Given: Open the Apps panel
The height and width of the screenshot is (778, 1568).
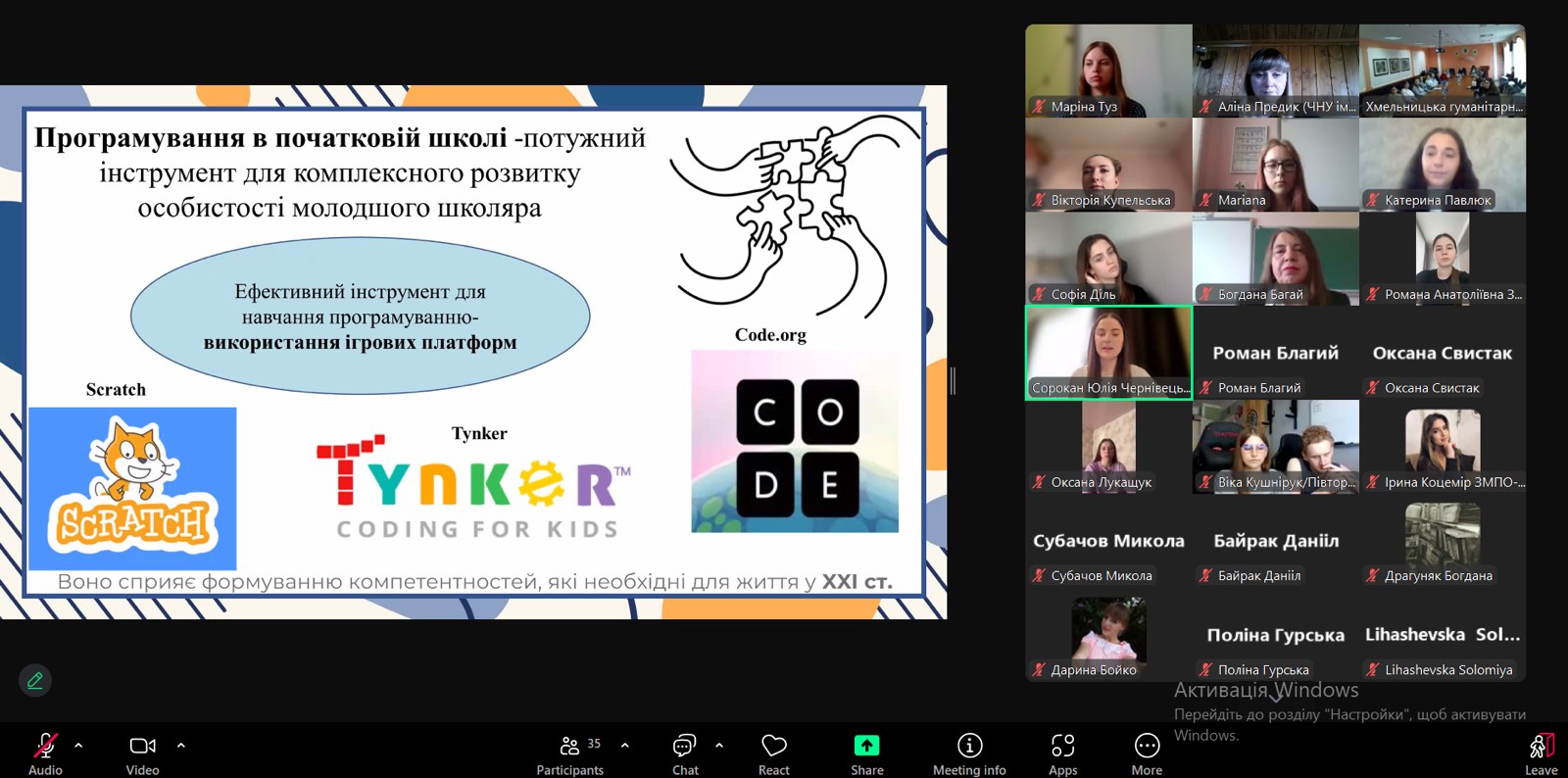Looking at the screenshot, I should 1063,753.
